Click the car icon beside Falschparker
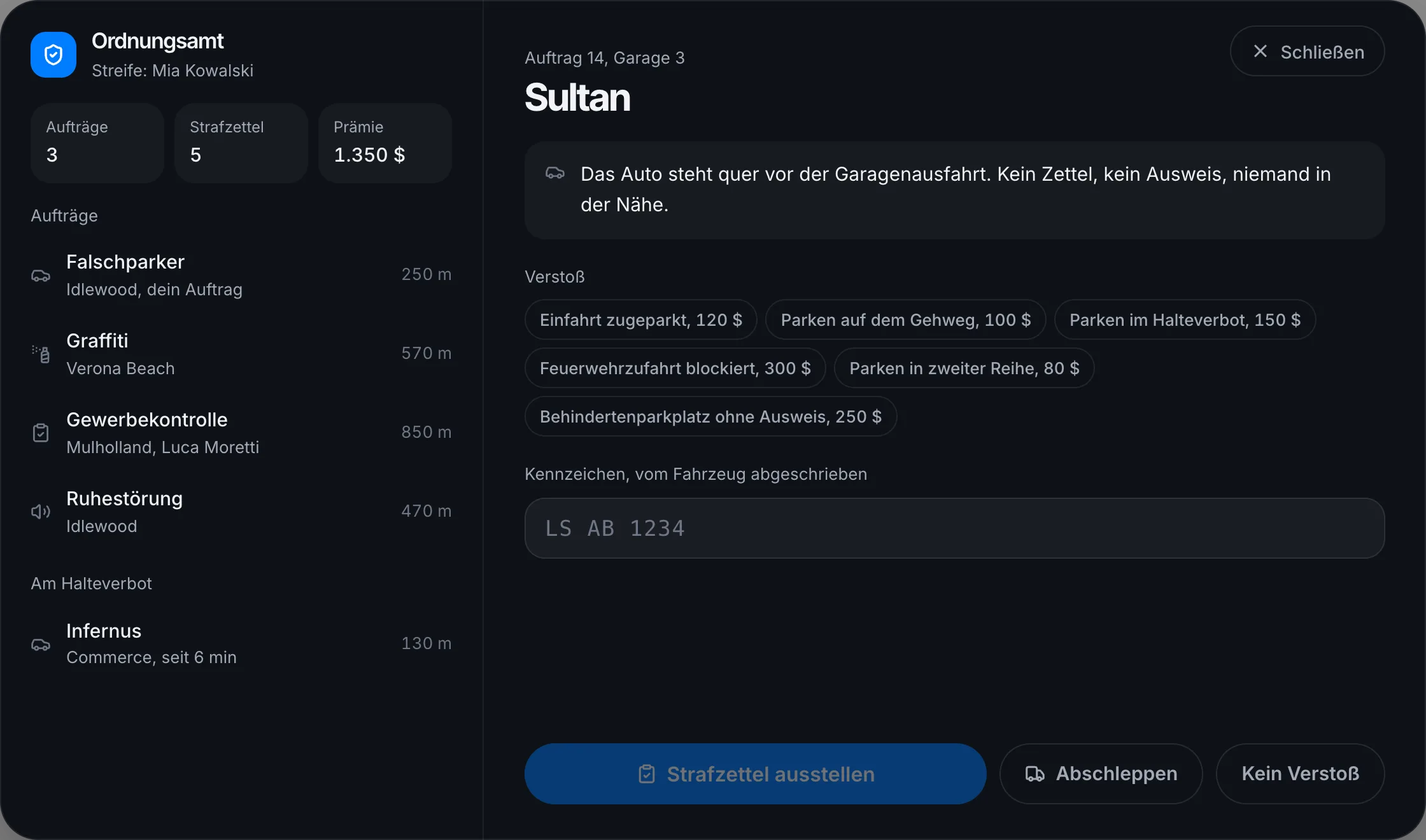Screen dimensions: 1426x840 tap(41, 276)
